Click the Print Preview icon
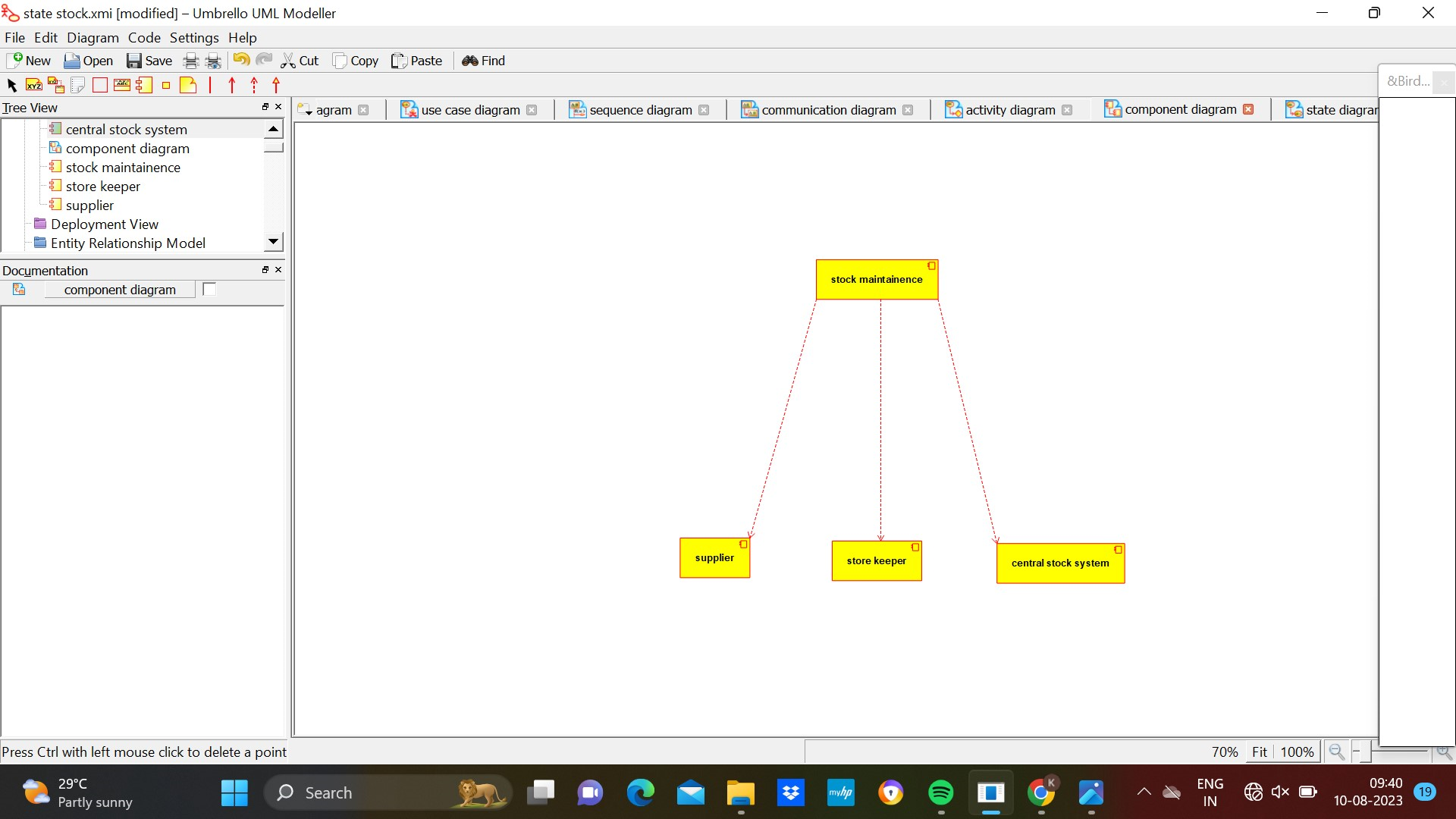Image resolution: width=1456 pixels, height=819 pixels. (x=214, y=61)
